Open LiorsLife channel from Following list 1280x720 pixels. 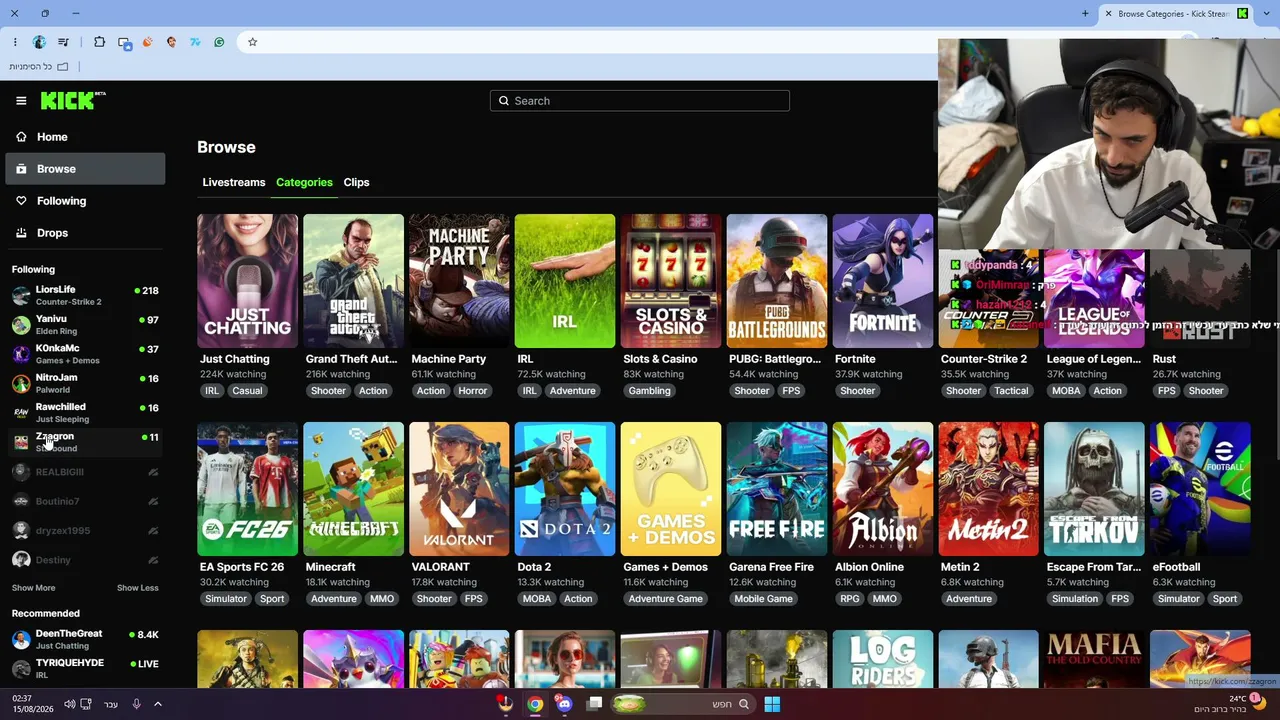[85, 296]
